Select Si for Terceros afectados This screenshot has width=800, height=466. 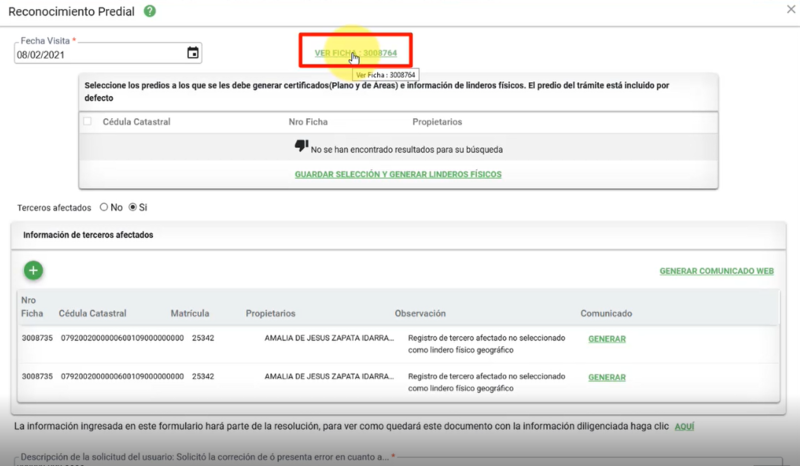click(x=133, y=207)
